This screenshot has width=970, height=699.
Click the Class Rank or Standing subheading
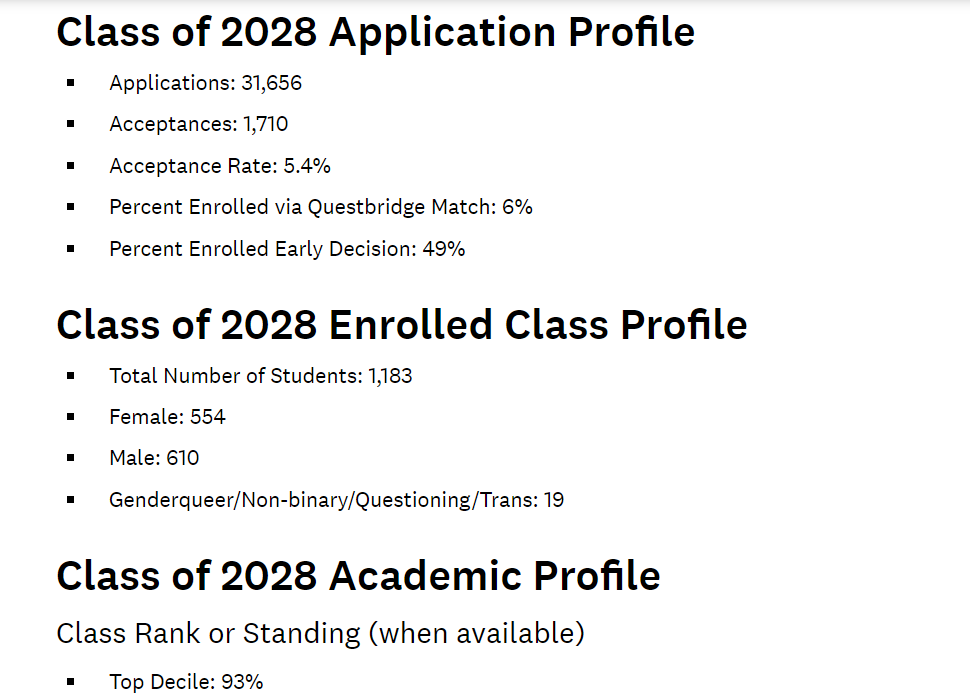point(320,633)
